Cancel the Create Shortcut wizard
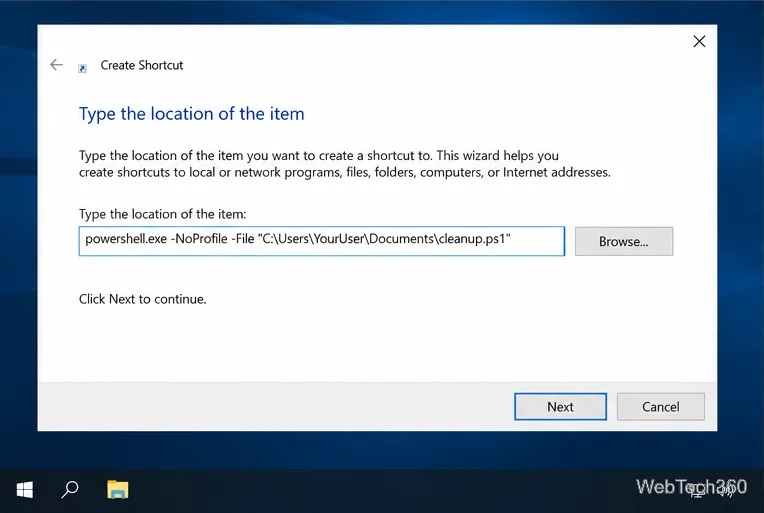764x513 pixels. click(x=660, y=406)
